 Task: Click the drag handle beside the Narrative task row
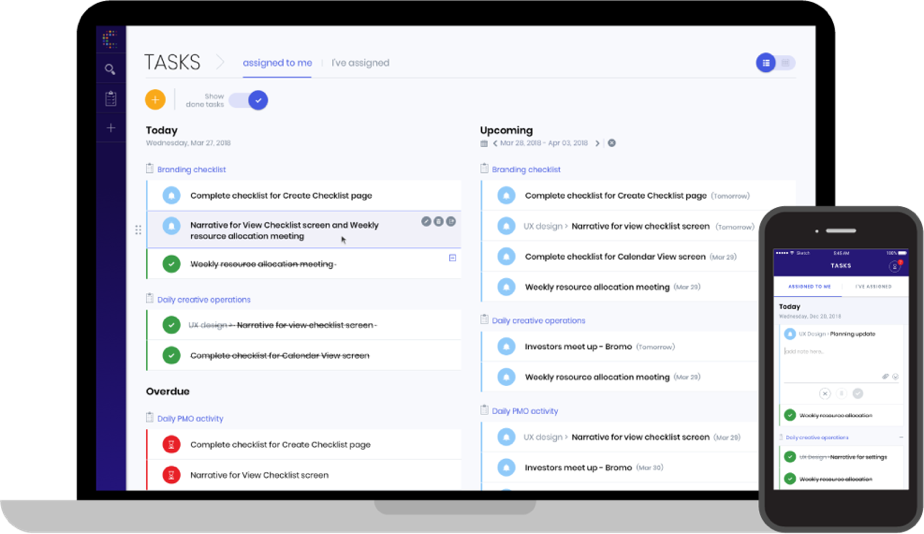click(138, 230)
